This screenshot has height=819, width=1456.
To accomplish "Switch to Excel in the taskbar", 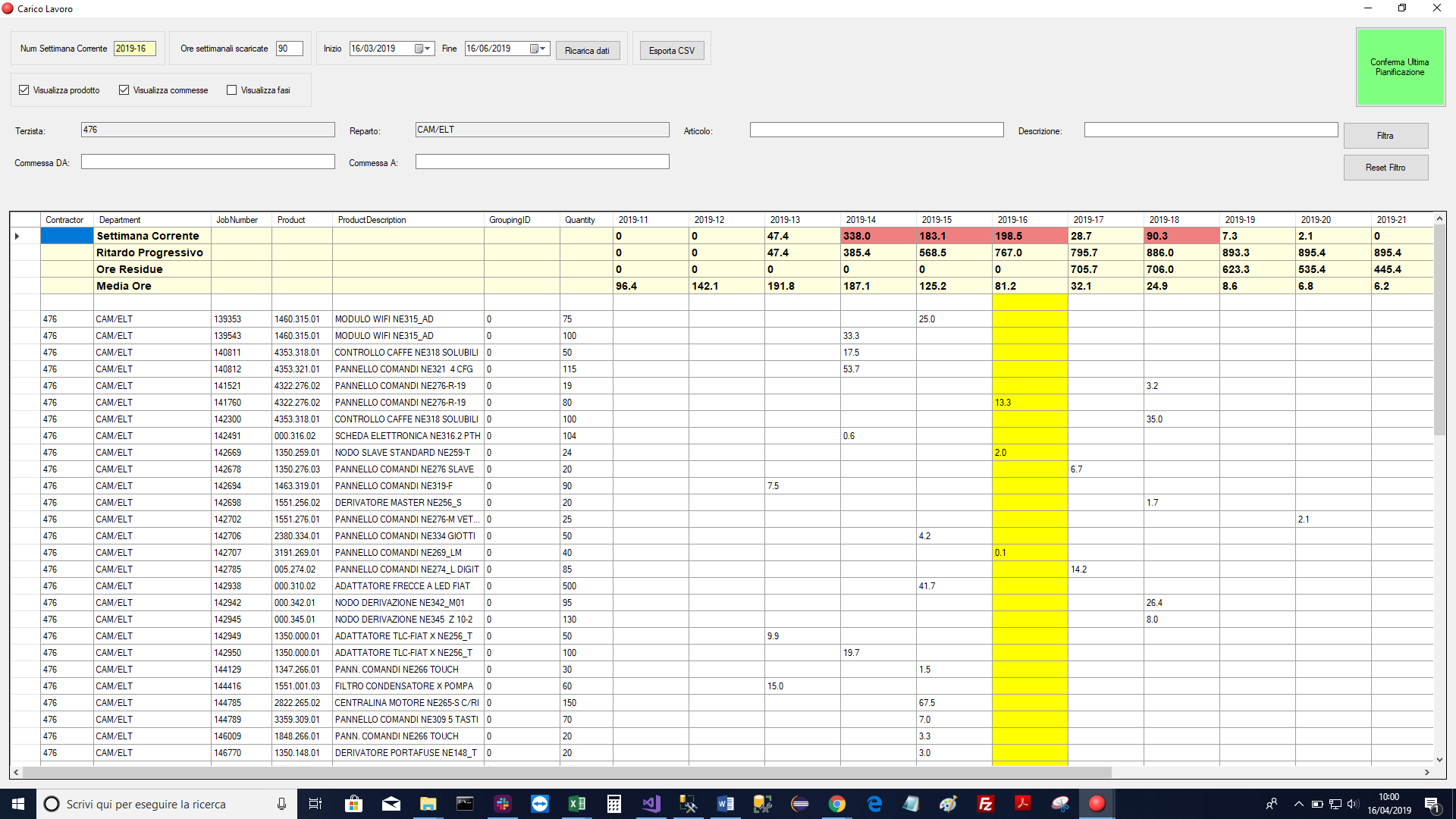I will (x=577, y=804).
